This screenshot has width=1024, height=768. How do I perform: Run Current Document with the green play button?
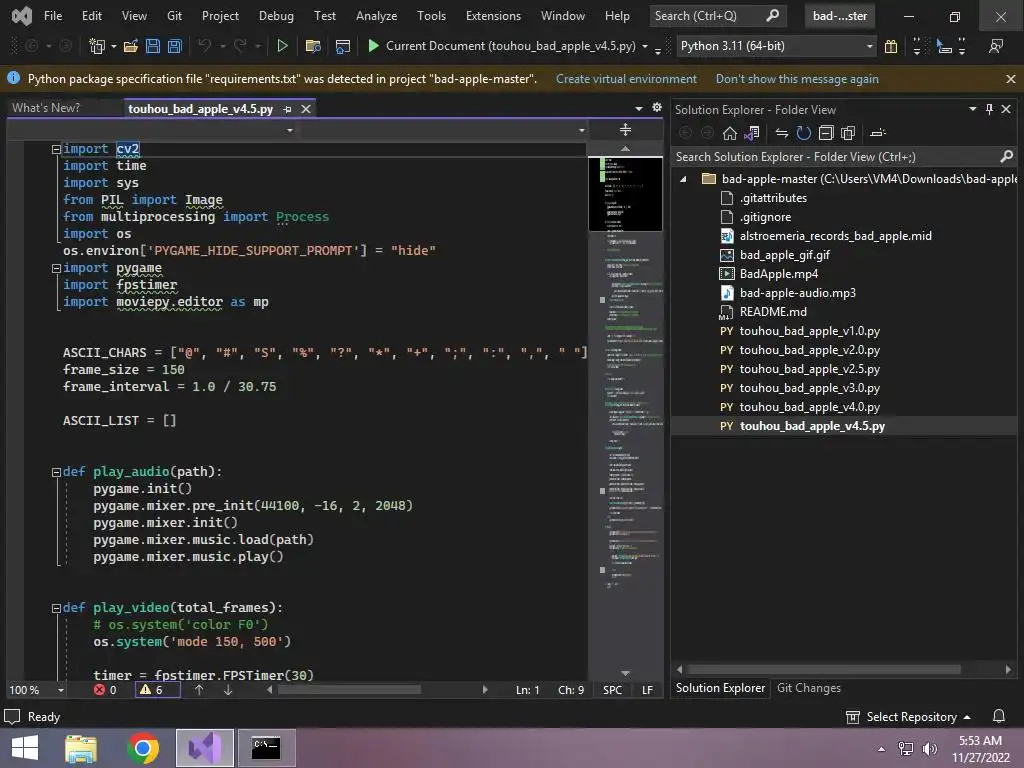coord(374,46)
